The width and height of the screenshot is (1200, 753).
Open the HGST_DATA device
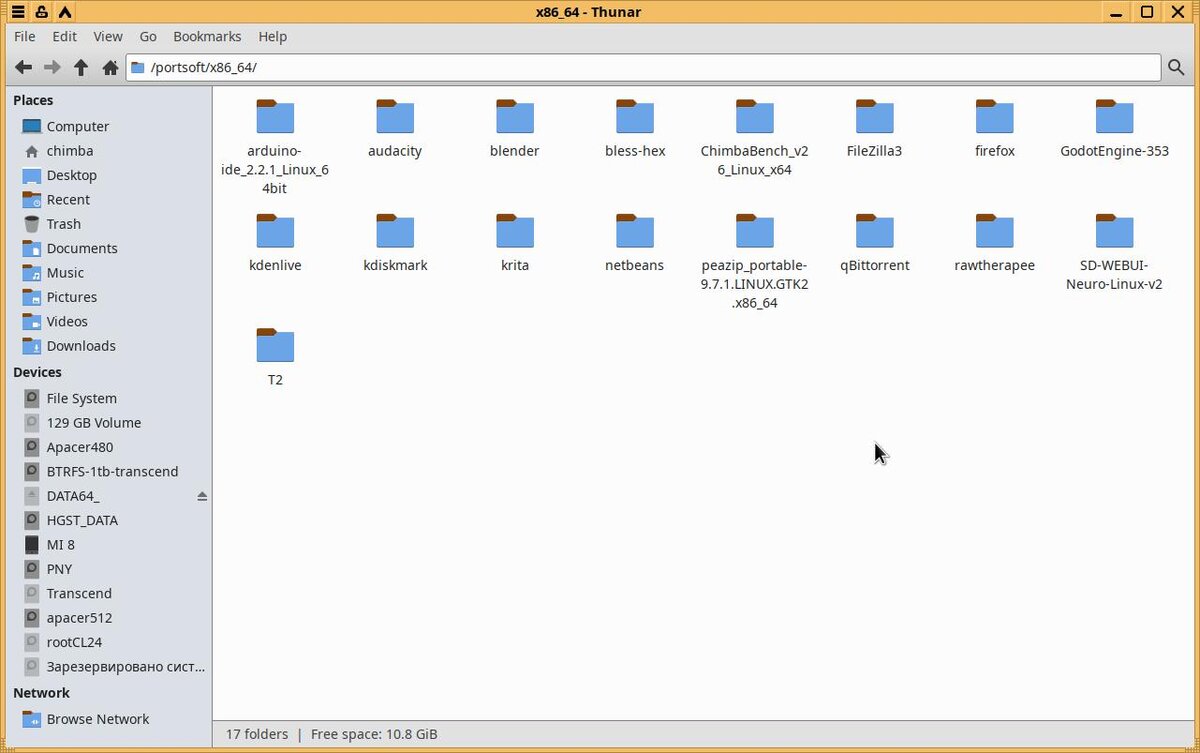(x=106, y=520)
